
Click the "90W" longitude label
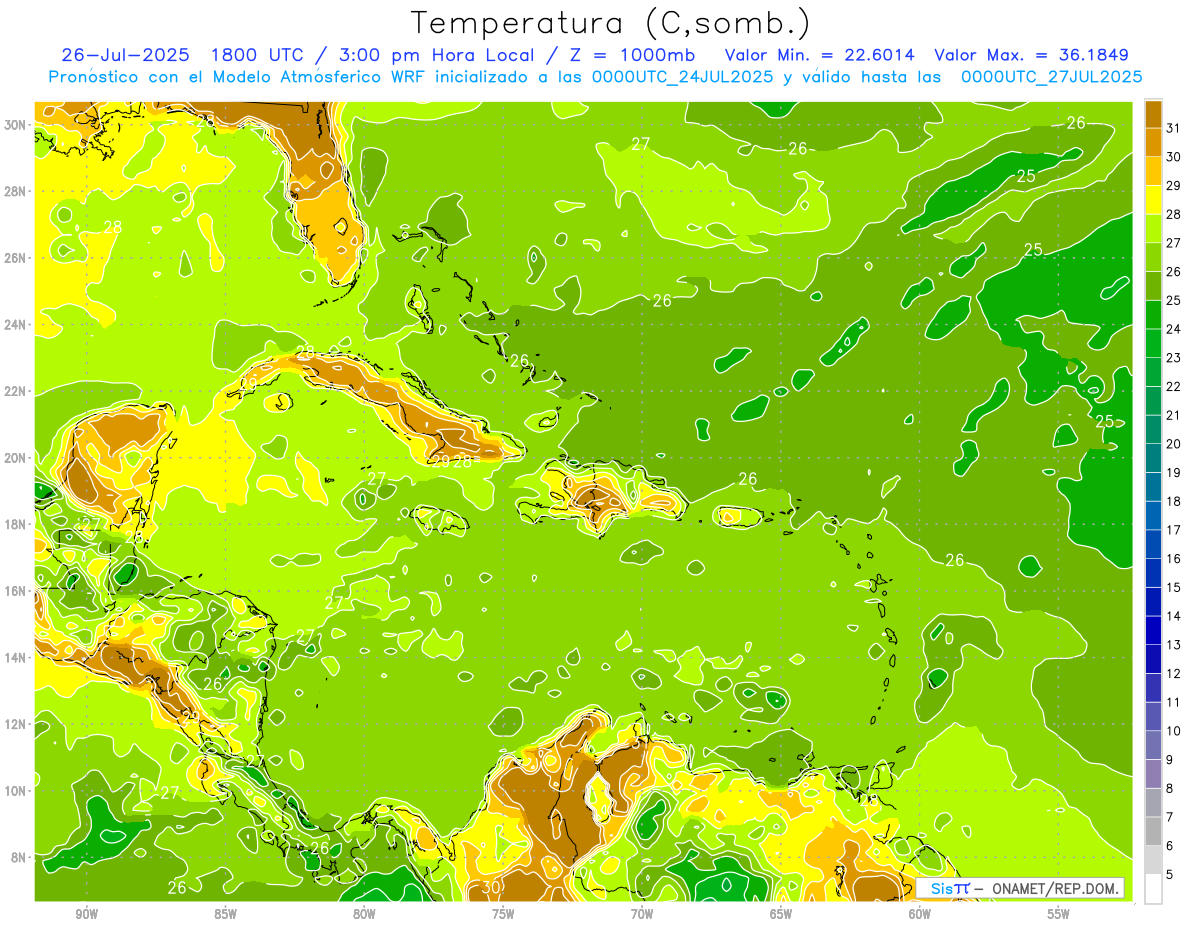coord(86,915)
